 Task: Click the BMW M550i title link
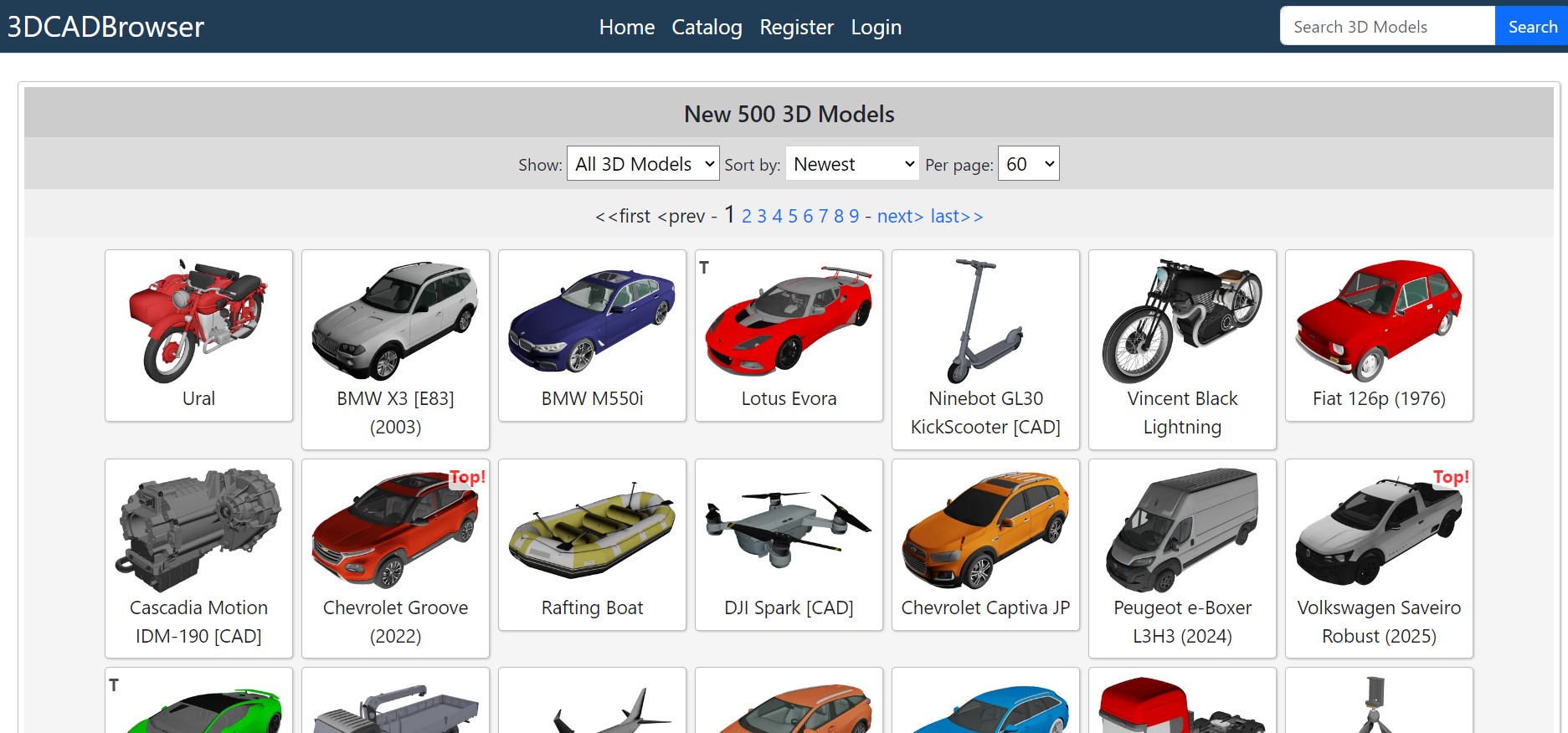click(x=592, y=398)
